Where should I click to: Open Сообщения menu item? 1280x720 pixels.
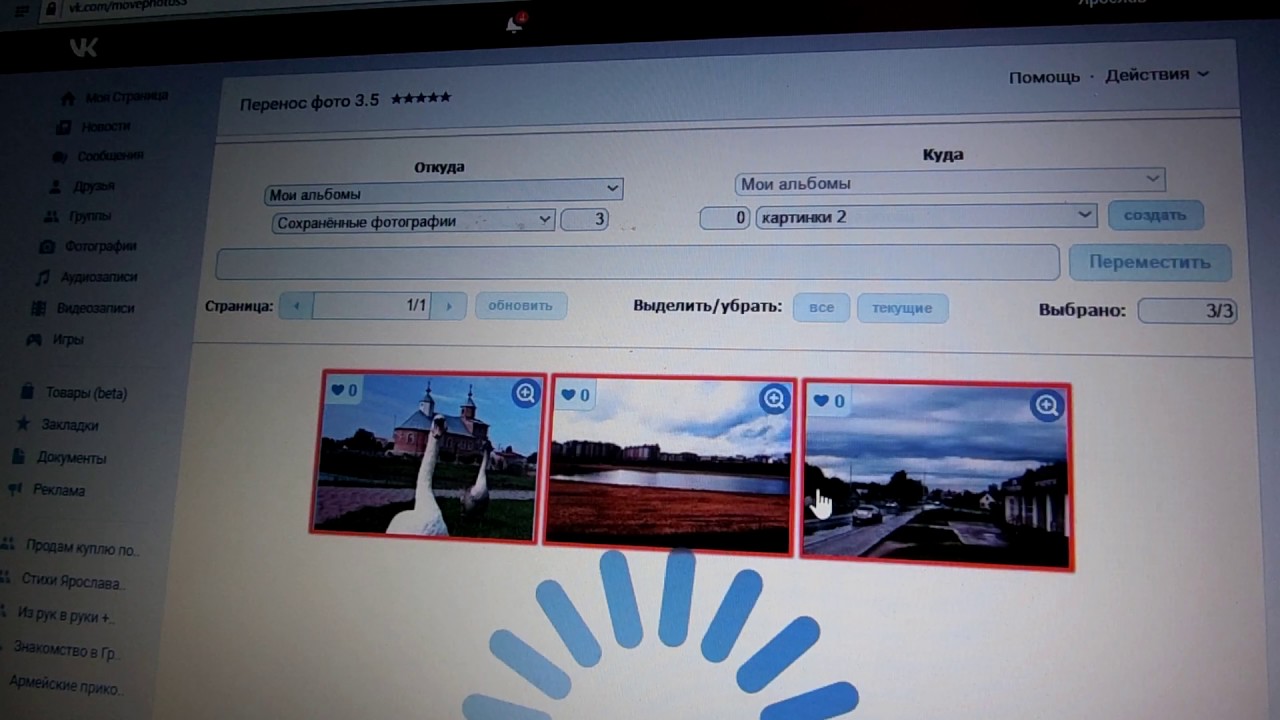111,156
